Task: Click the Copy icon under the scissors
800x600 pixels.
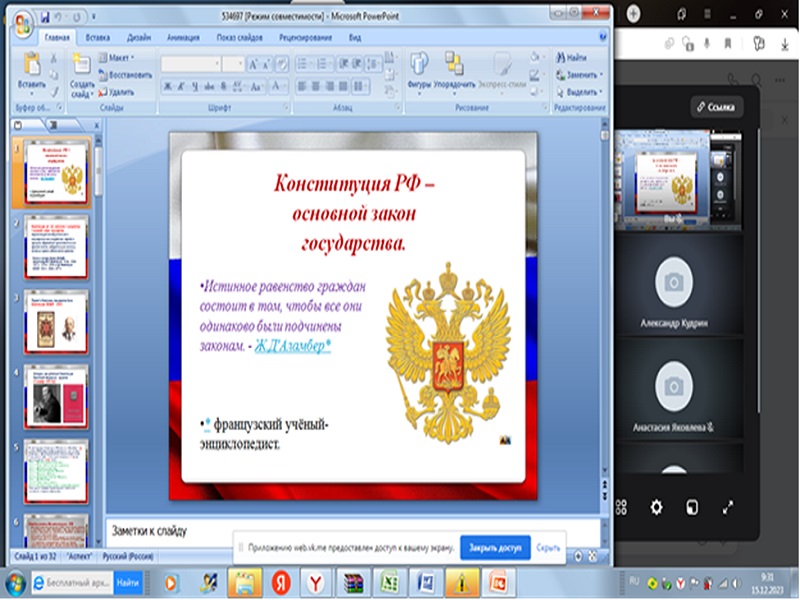Action: pyautogui.click(x=54, y=76)
